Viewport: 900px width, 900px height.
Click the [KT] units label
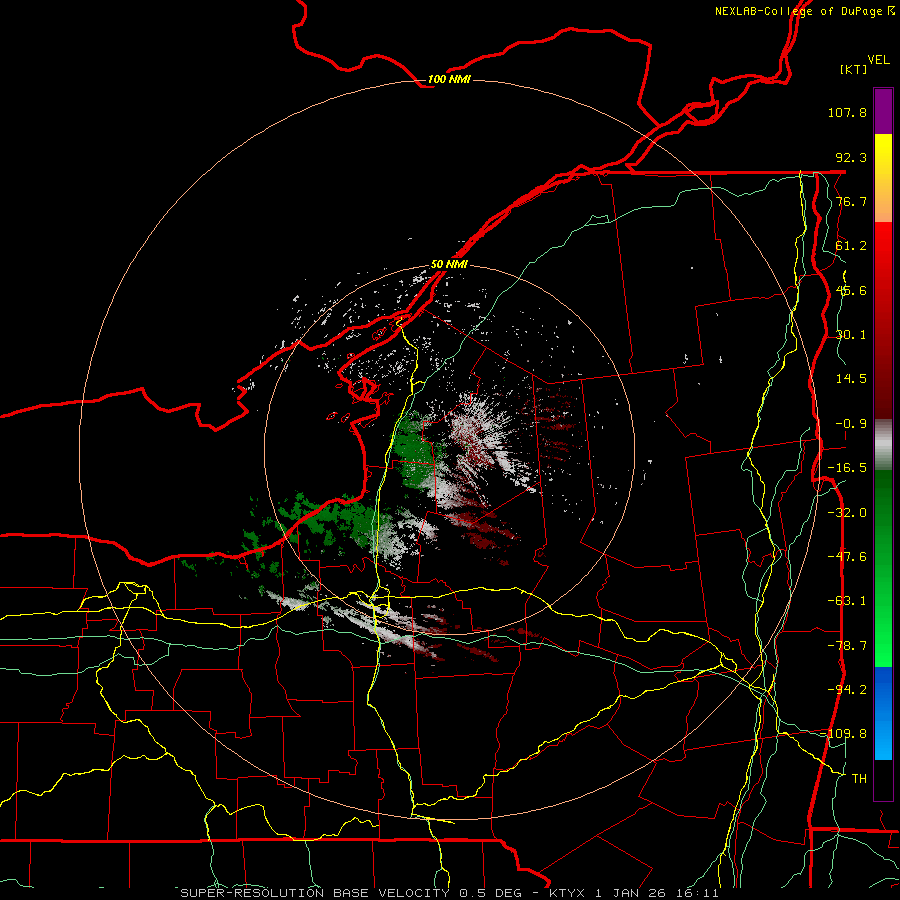pyautogui.click(x=854, y=69)
